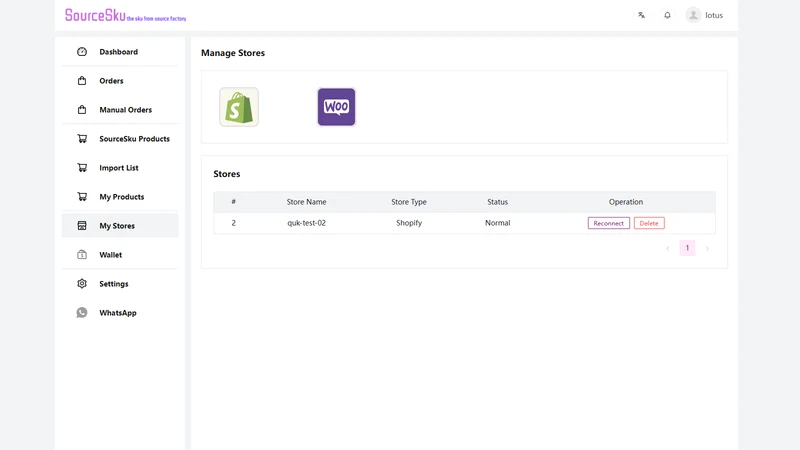800x450 pixels.
Task: Navigate to My Products
Action: coord(120,196)
